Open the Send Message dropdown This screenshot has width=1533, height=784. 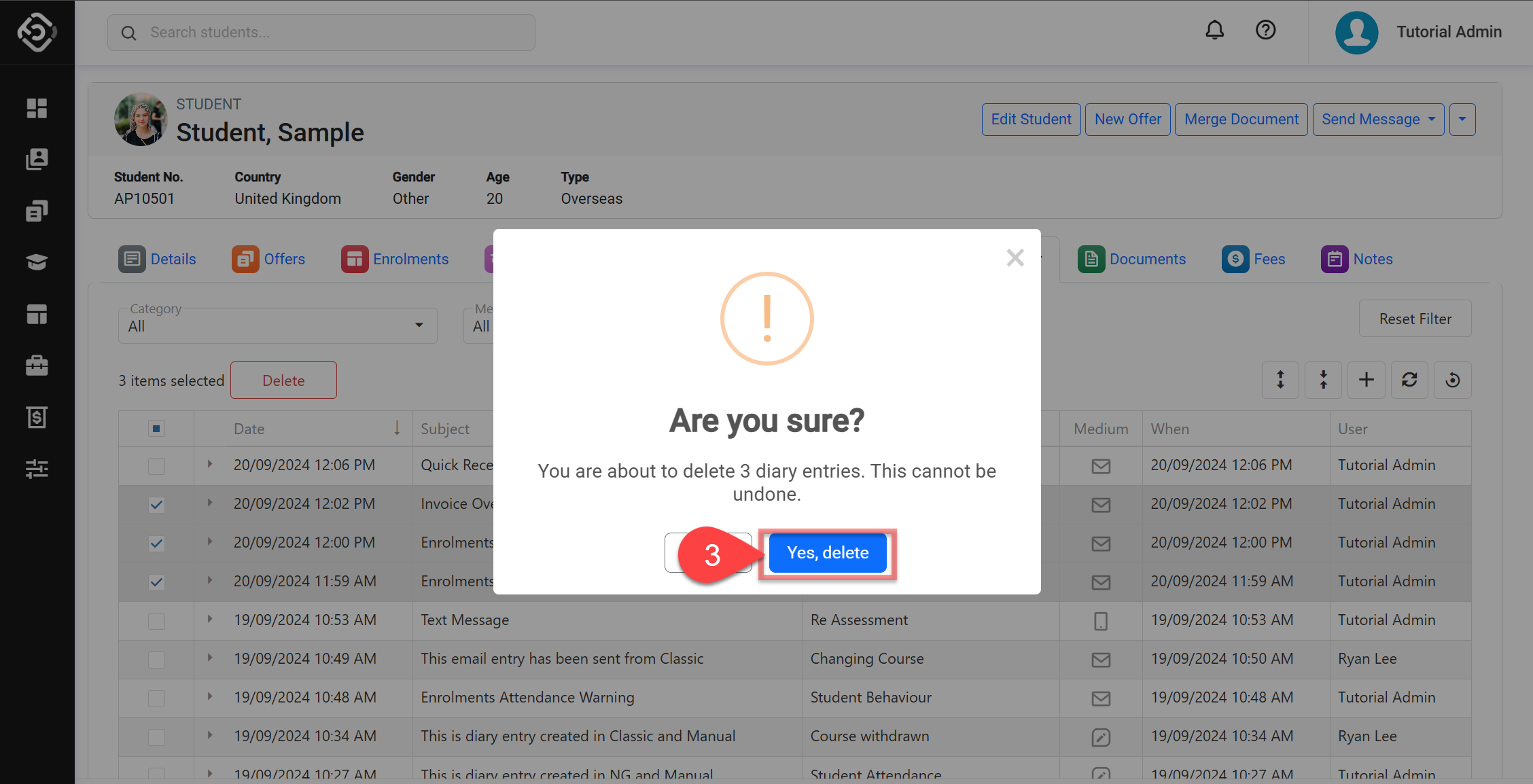click(1378, 120)
